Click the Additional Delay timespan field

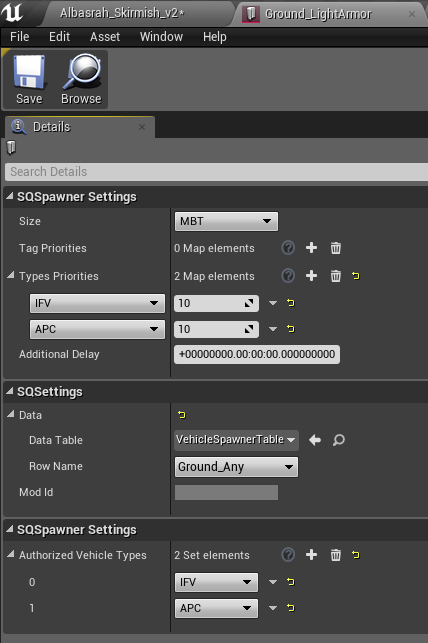pos(257,354)
